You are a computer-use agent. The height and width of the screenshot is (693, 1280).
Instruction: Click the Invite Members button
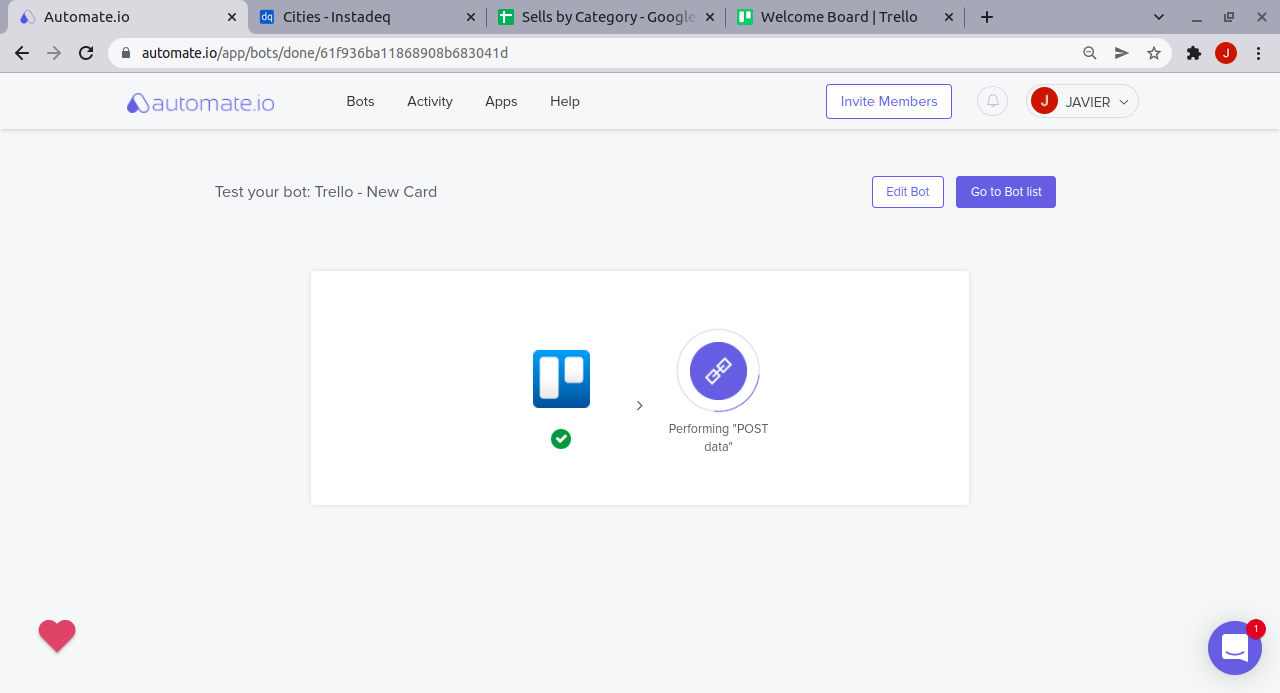pos(889,101)
